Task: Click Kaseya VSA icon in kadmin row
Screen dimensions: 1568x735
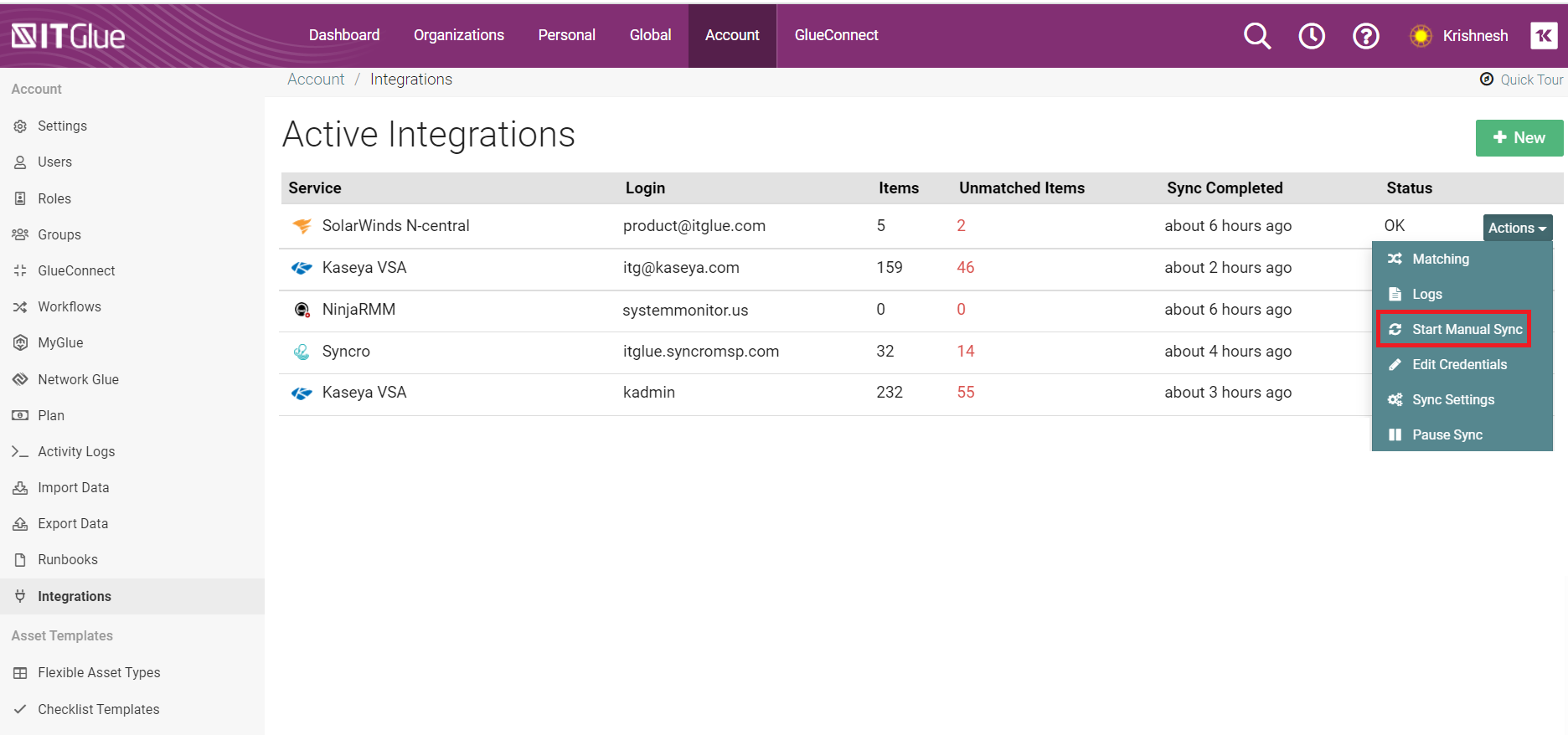Action: (x=302, y=393)
